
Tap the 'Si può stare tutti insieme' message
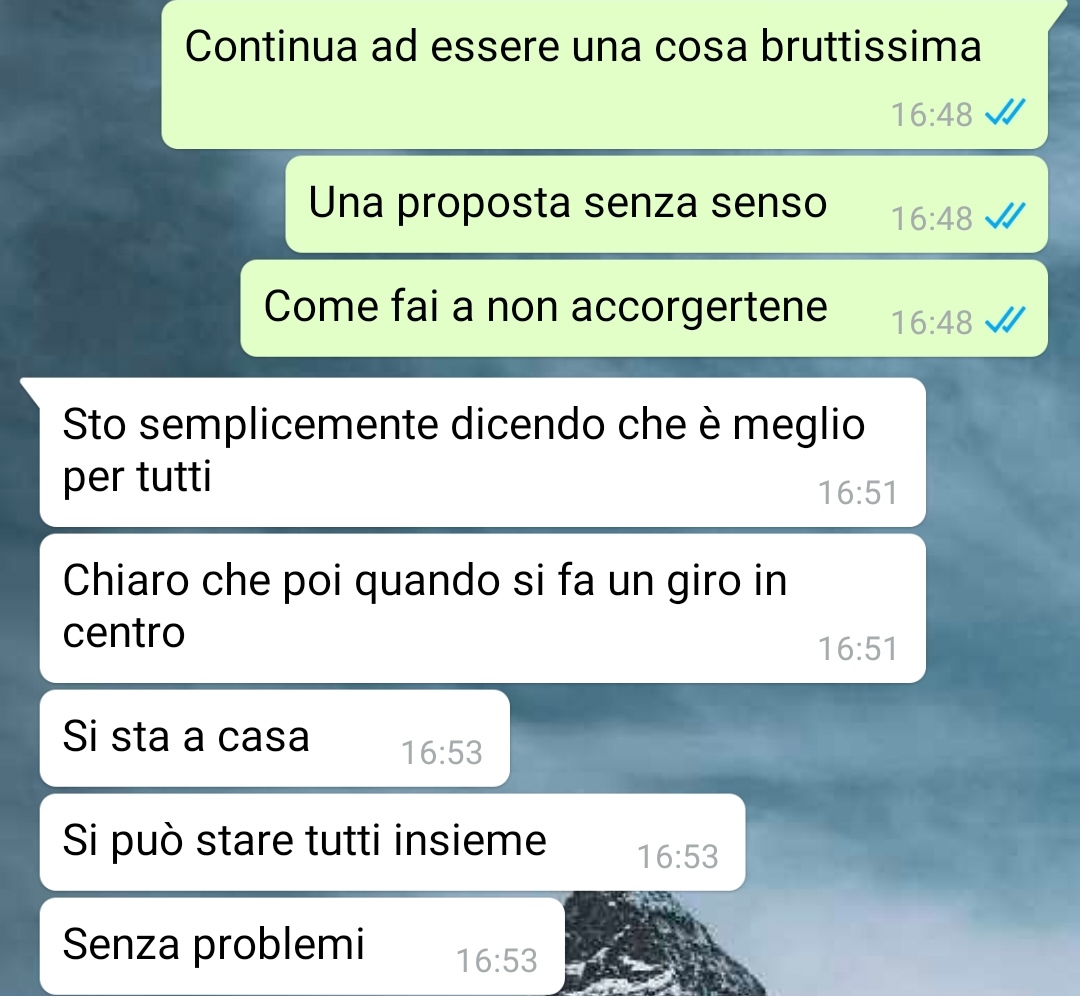point(393,842)
